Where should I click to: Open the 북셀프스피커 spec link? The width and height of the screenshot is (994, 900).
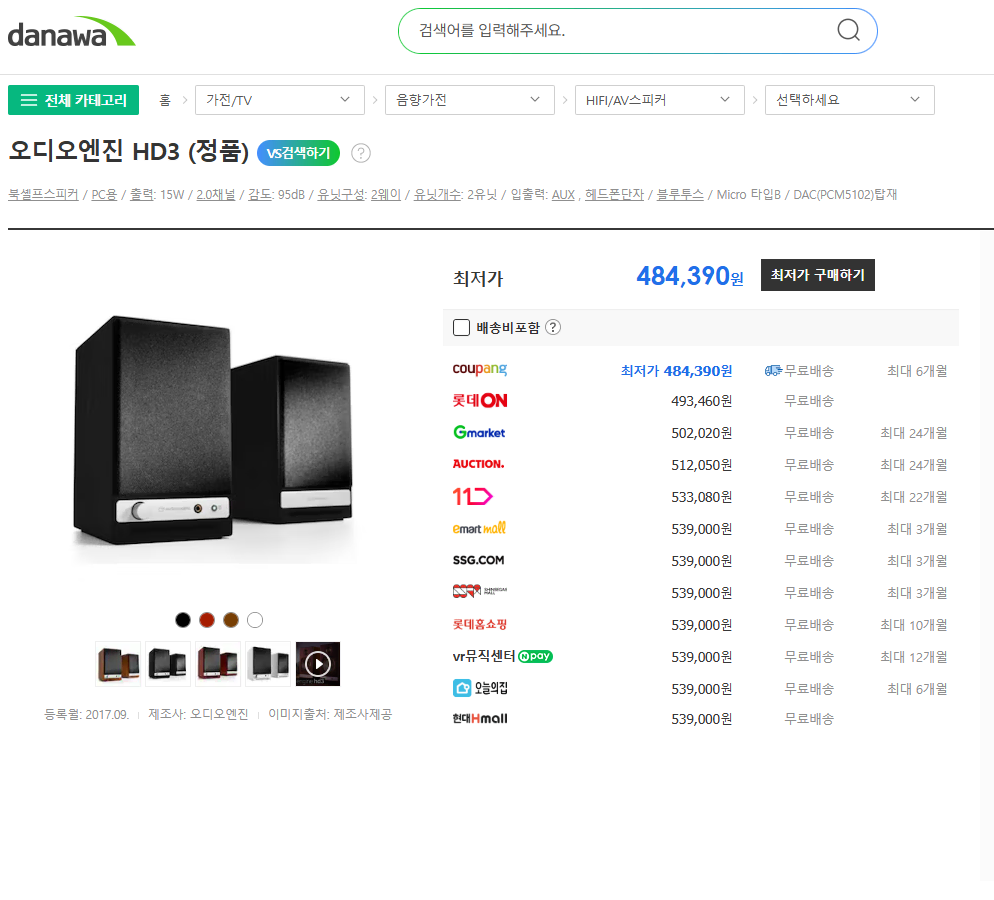coord(43,195)
